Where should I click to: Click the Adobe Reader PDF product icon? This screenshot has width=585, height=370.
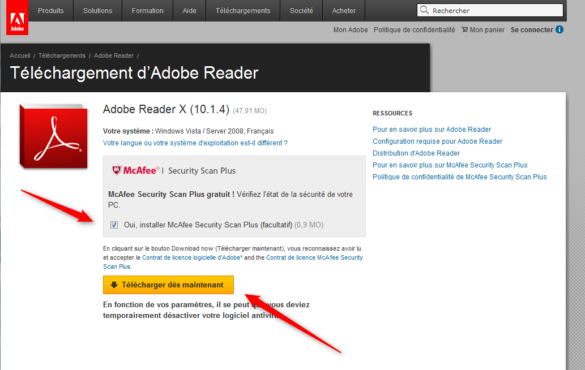click(x=53, y=137)
